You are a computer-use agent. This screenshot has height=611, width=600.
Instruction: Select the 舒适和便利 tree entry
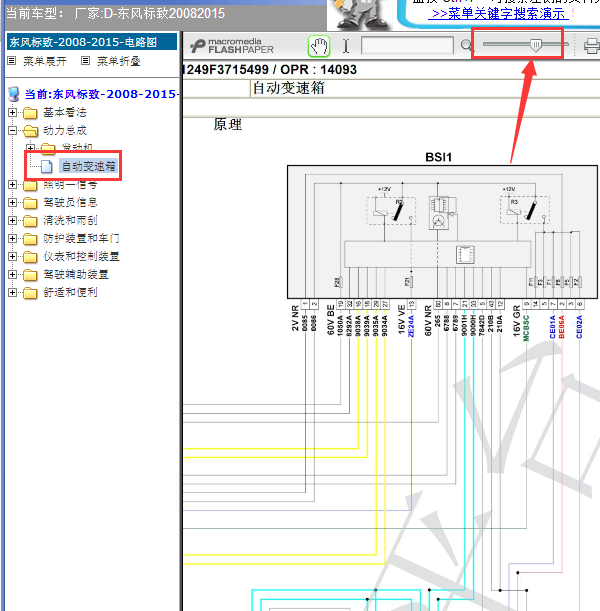click(x=70, y=292)
